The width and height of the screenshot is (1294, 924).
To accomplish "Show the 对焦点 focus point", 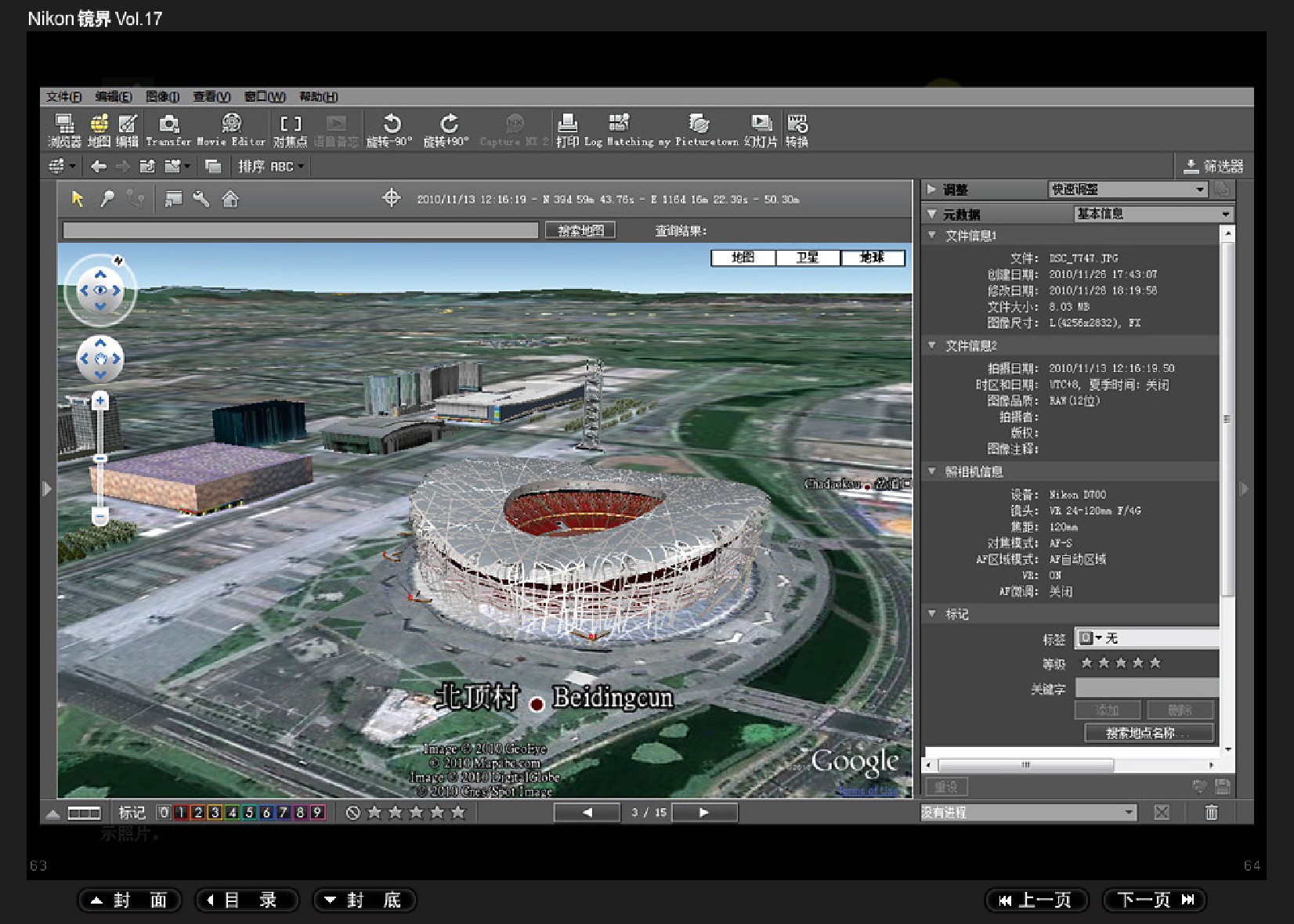I will [290, 130].
